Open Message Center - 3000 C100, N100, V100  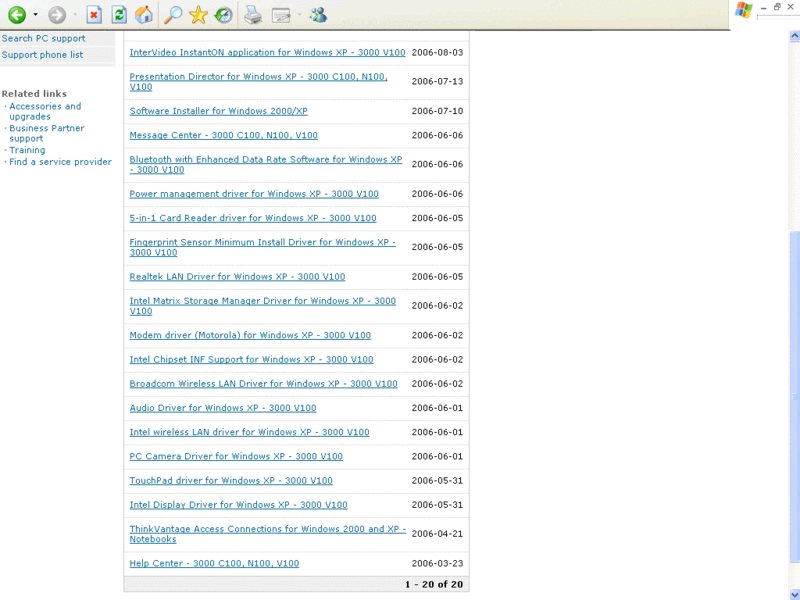tap(223, 135)
